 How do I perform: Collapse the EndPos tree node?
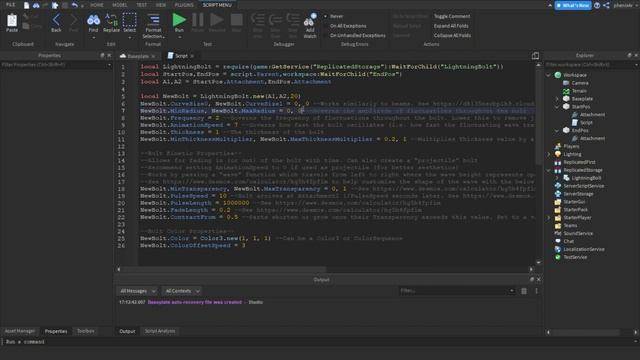(557, 131)
